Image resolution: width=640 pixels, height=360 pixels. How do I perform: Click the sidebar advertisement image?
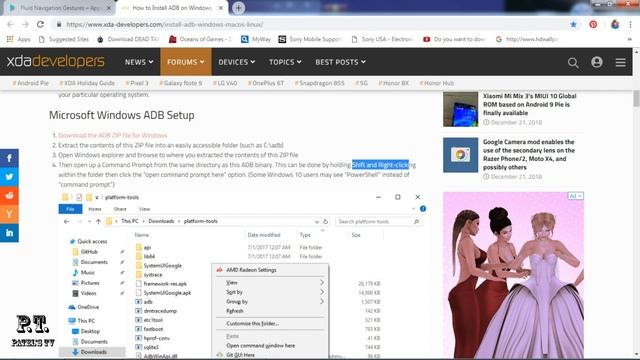[513, 275]
